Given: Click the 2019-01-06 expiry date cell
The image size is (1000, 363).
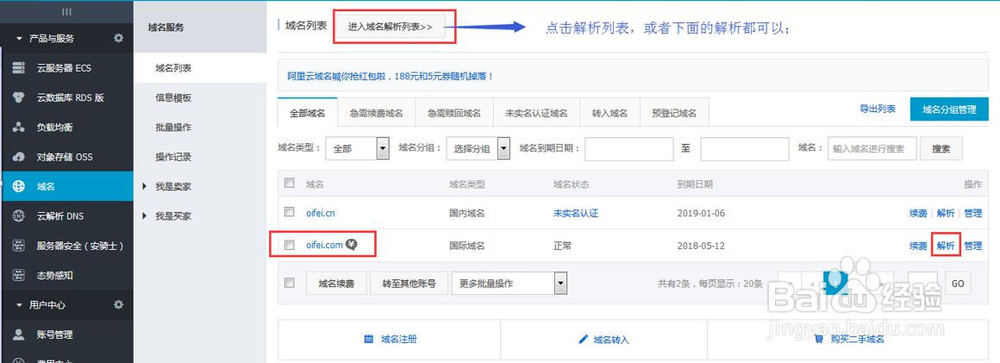Looking at the screenshot, I should tap(701, 213).
